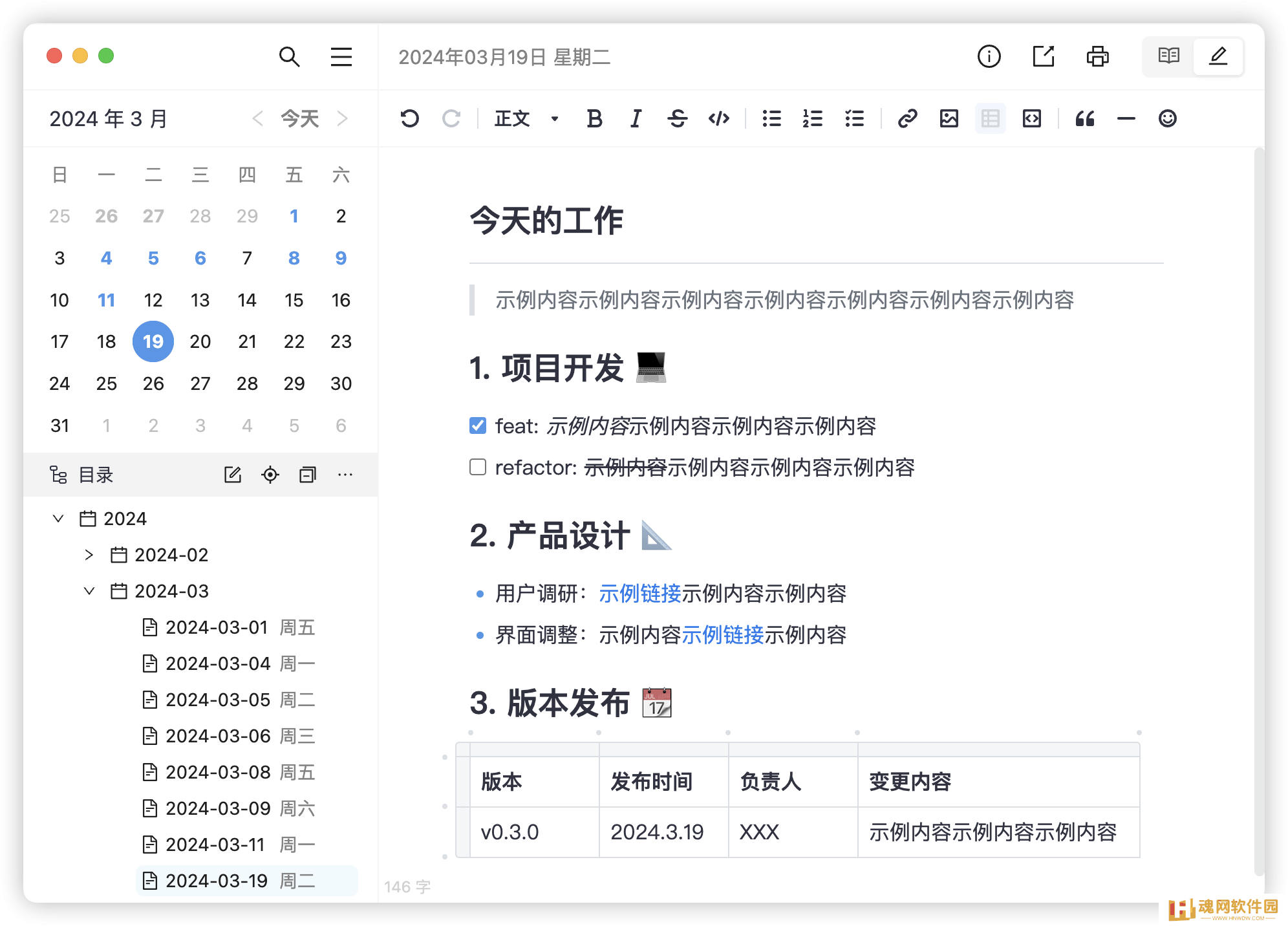
Task: Apply strikethrough formatting
Action: 677,118
